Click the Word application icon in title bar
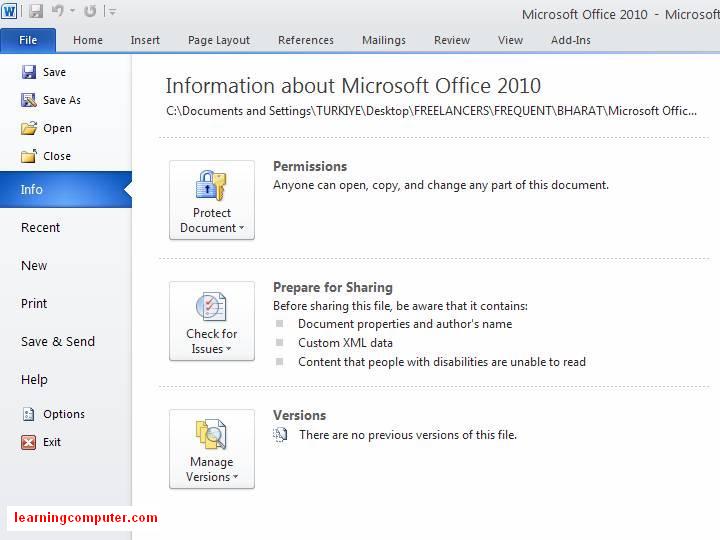Image resolution: width=720 pixels, height=540 pixels. click(x=9, y=11)
